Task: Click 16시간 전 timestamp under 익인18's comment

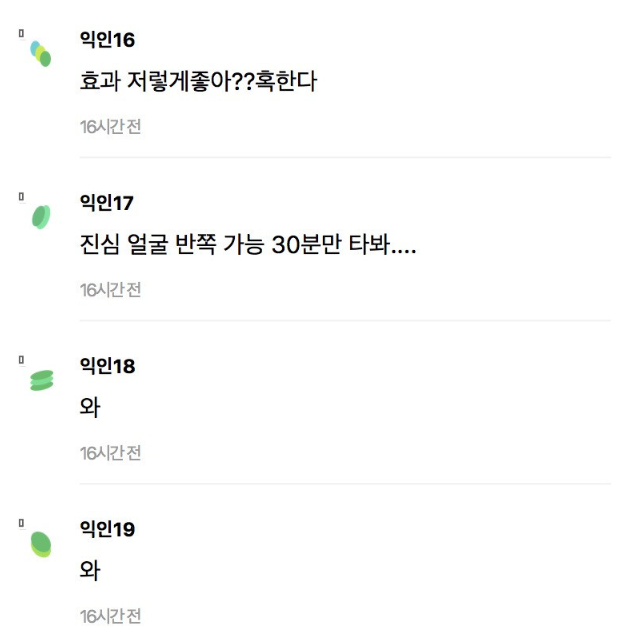Action: click(111, 453)
